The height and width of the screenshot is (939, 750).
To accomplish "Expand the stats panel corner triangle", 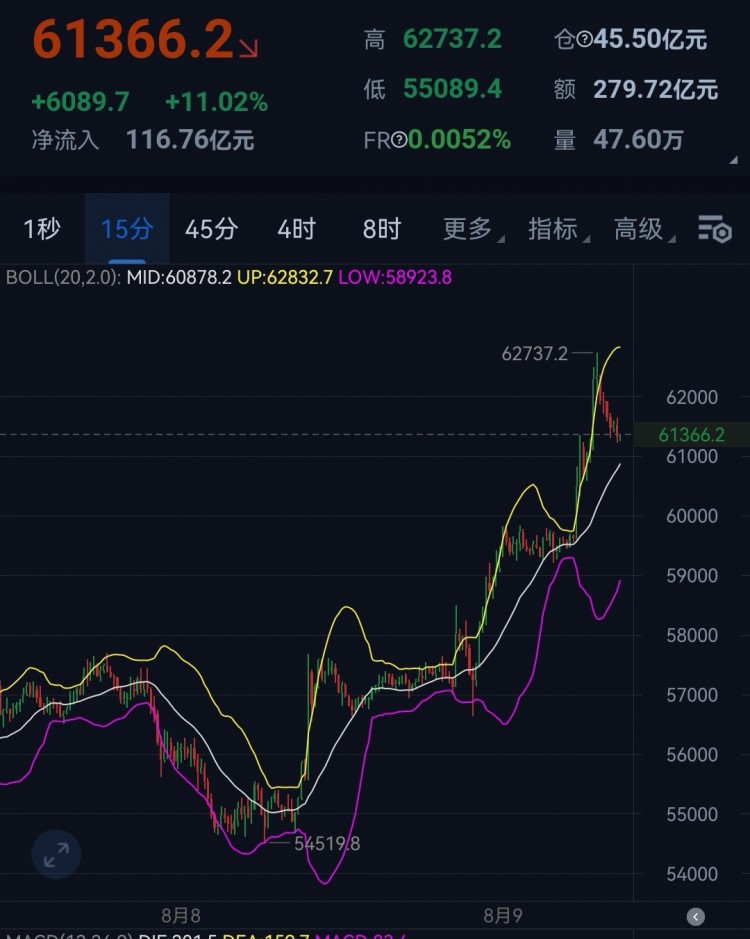I will coord(733,160).
